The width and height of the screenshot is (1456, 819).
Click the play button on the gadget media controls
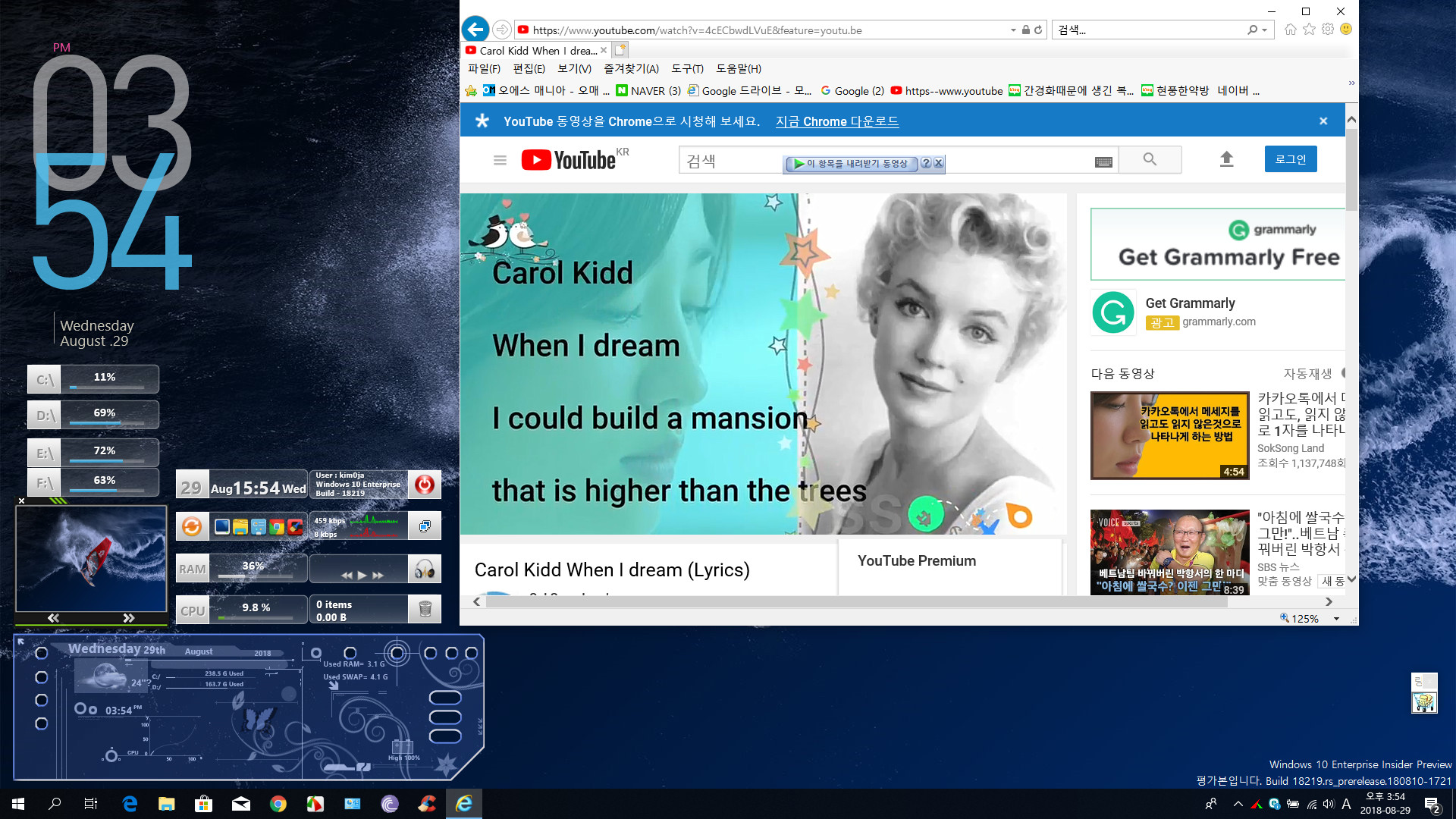click(362, 576)
